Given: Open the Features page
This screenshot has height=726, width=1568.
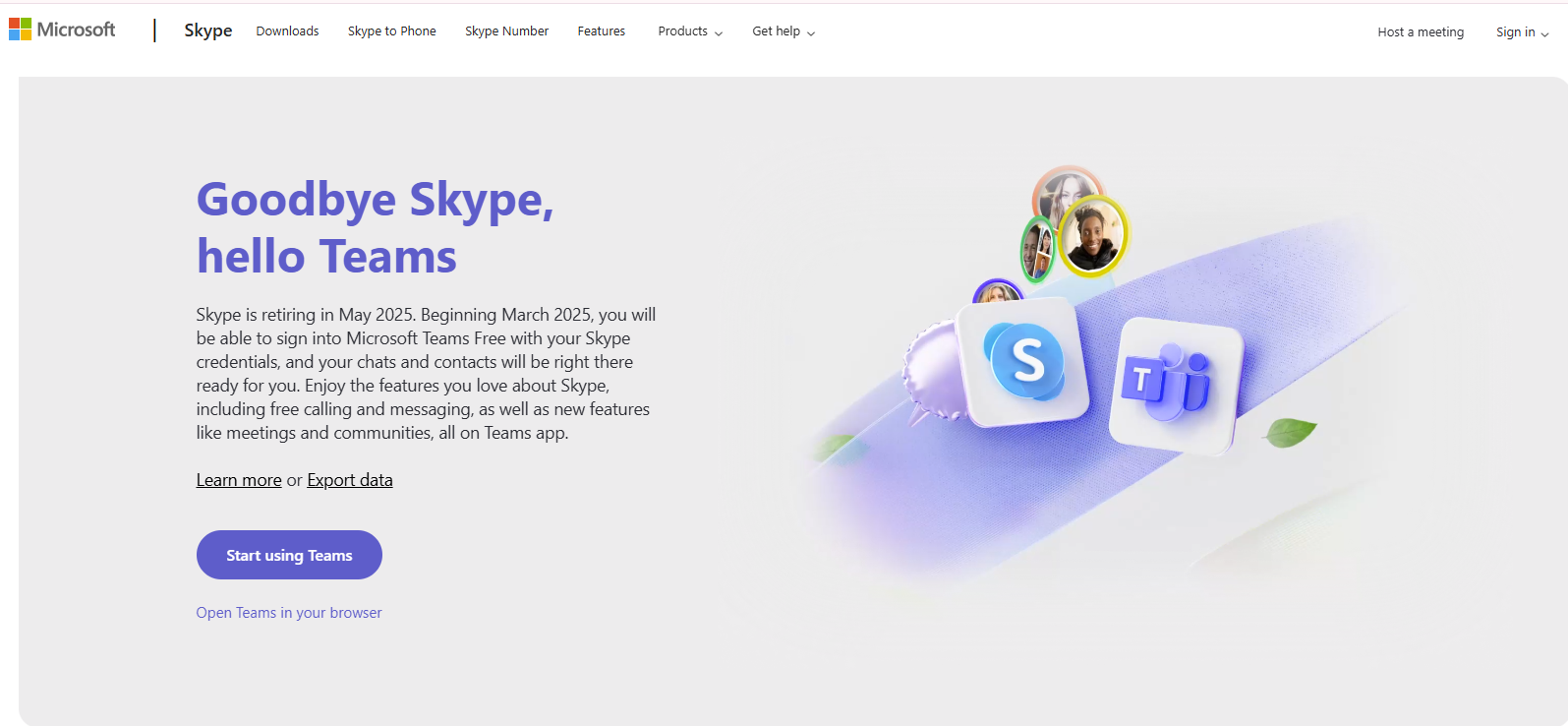Looking at the screenshot, I should pos(601,31).
